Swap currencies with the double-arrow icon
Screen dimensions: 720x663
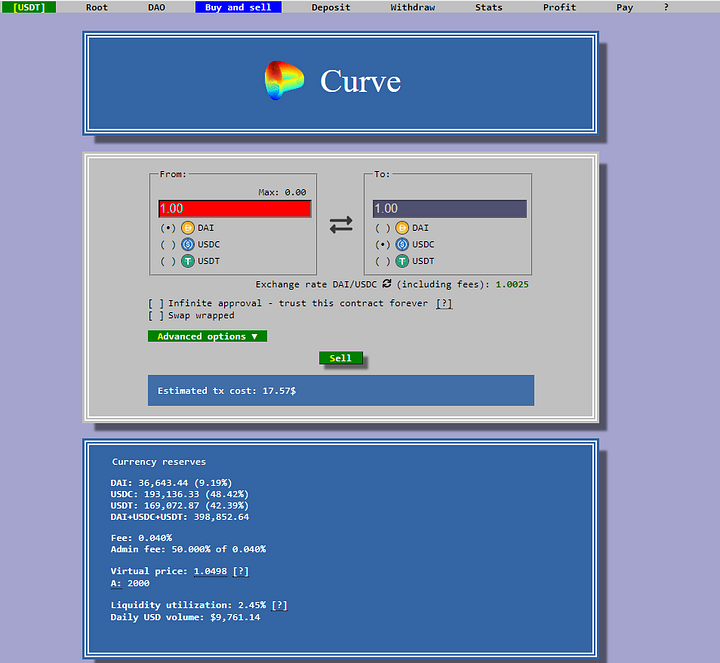coord(341,225)
